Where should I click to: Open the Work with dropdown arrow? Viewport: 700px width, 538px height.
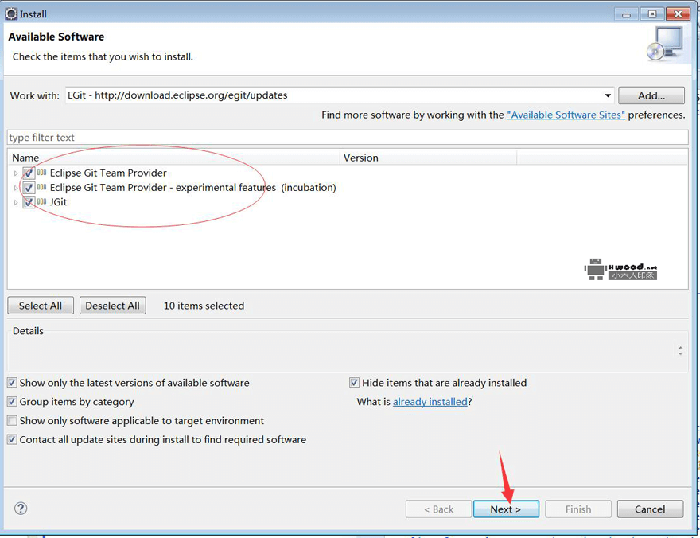pos(608,96)
